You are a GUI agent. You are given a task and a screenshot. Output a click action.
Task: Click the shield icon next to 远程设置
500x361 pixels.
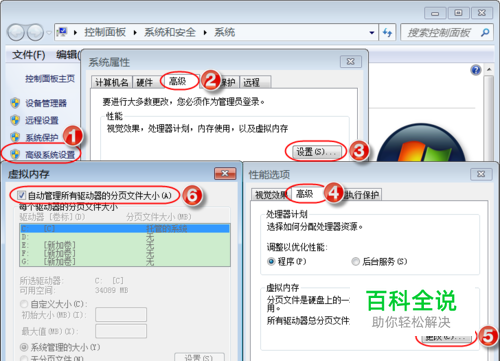click(15, 120)
